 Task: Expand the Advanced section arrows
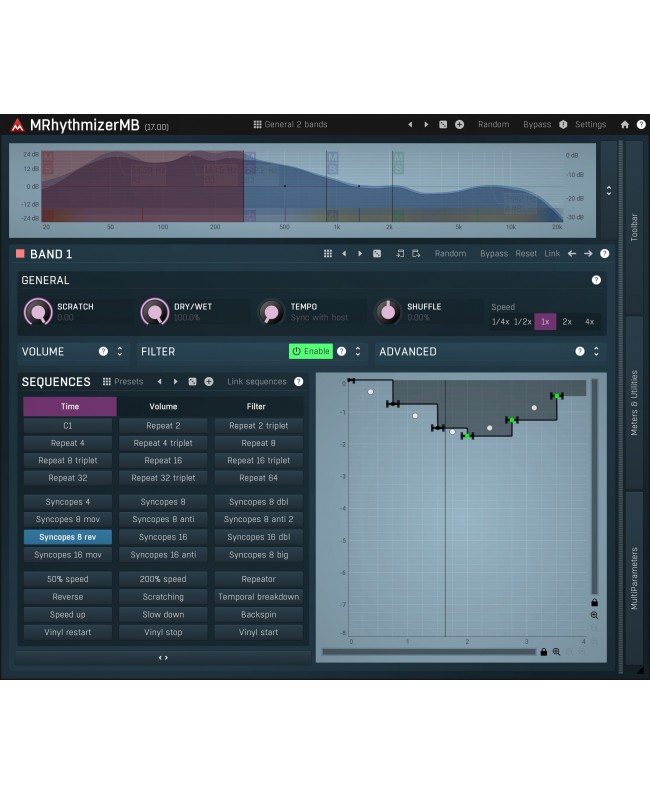click(x=596, y=351)
